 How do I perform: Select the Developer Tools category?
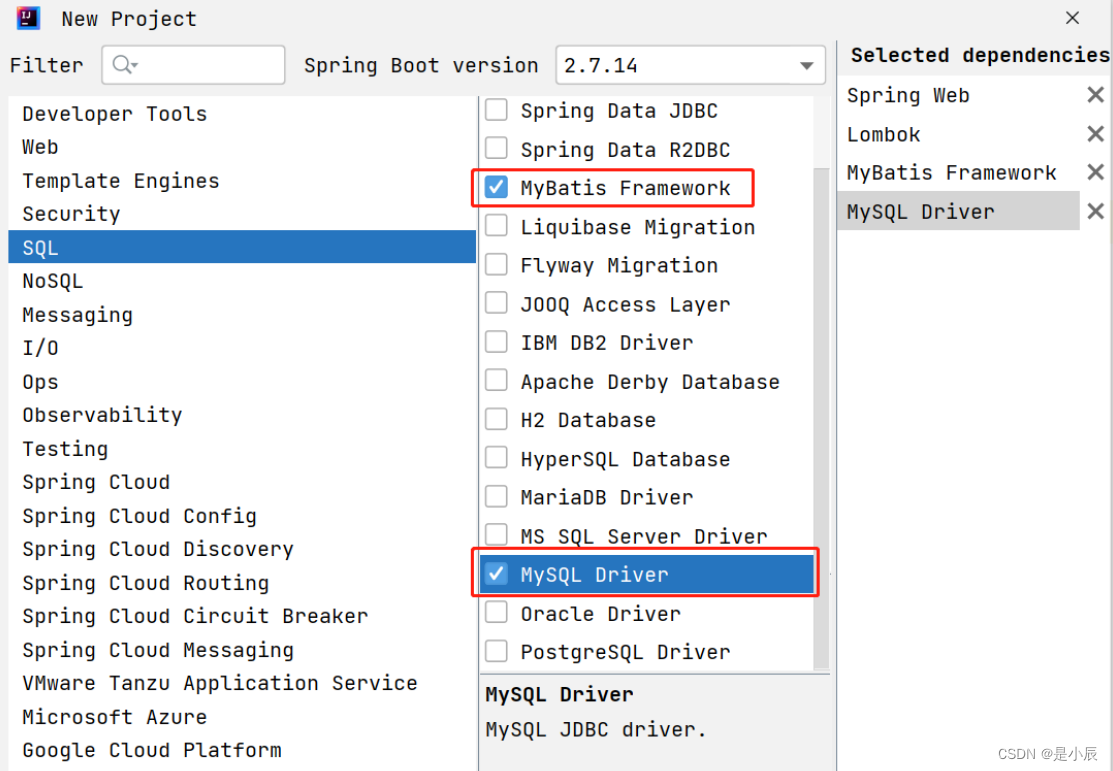coord(242,114)
